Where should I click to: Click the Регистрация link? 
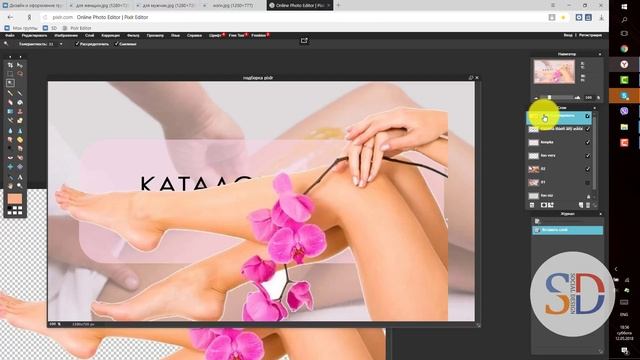click(x=590, y=36)
